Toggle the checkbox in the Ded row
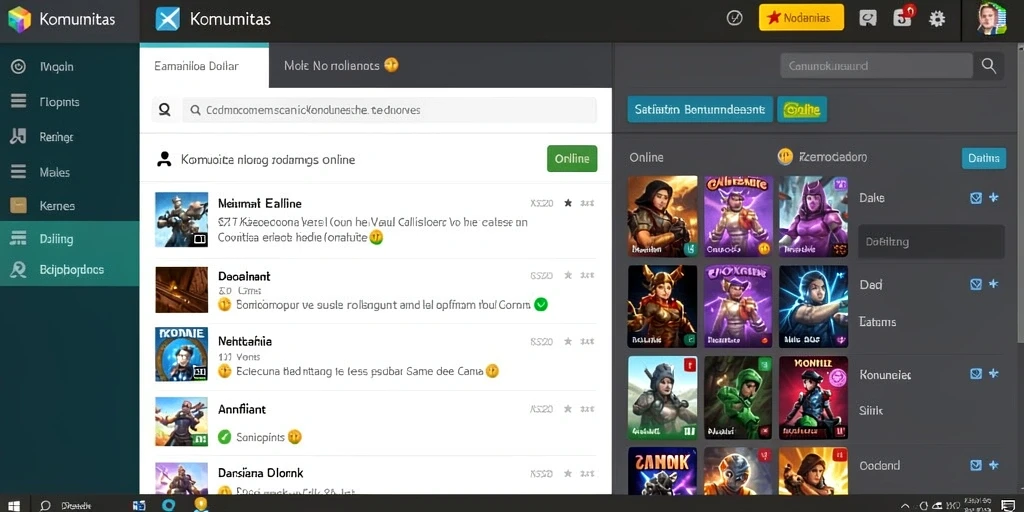Viewport: 1024px width, 512px height. pyautogui.click(x=976, y=284)
